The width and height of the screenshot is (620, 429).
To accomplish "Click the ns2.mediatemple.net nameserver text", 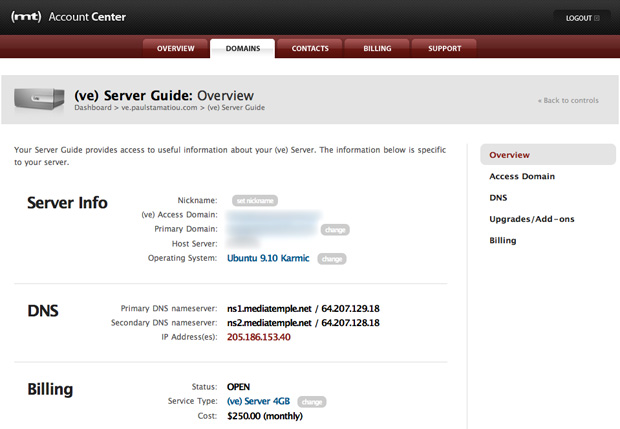I will pyautogui.click(x=269, y=323).
